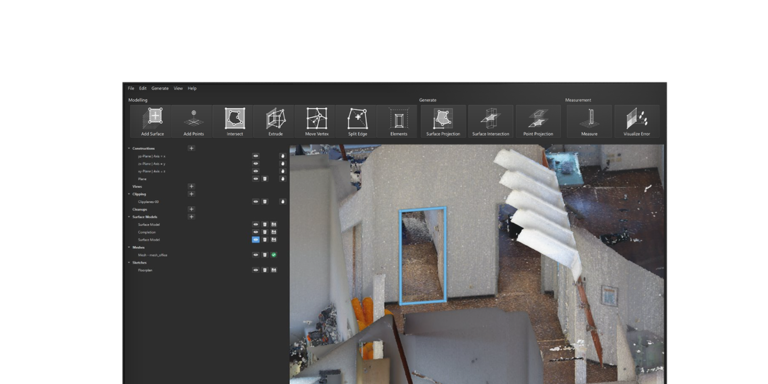
Task: Run Point Projection generator
Action: click(538, 121)
